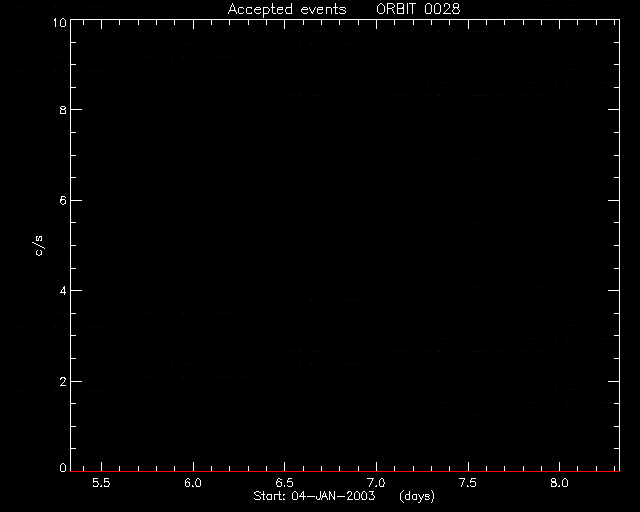Click the y-axis tick label 2

[x=63, y=382]
